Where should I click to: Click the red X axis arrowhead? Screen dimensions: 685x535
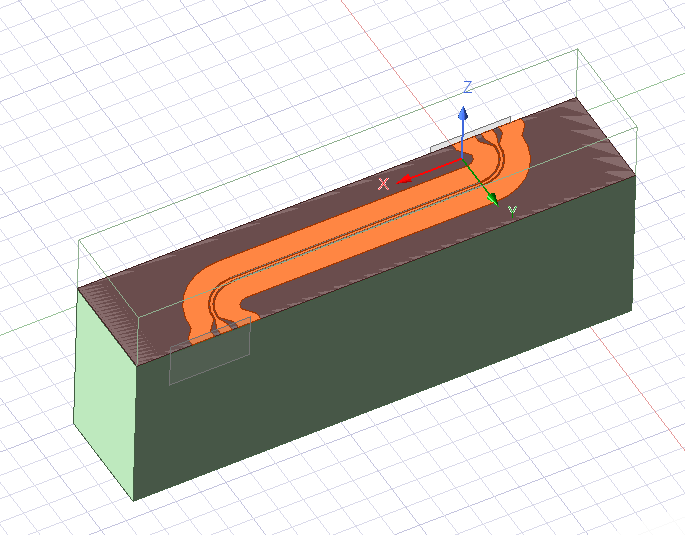[405, 179]
